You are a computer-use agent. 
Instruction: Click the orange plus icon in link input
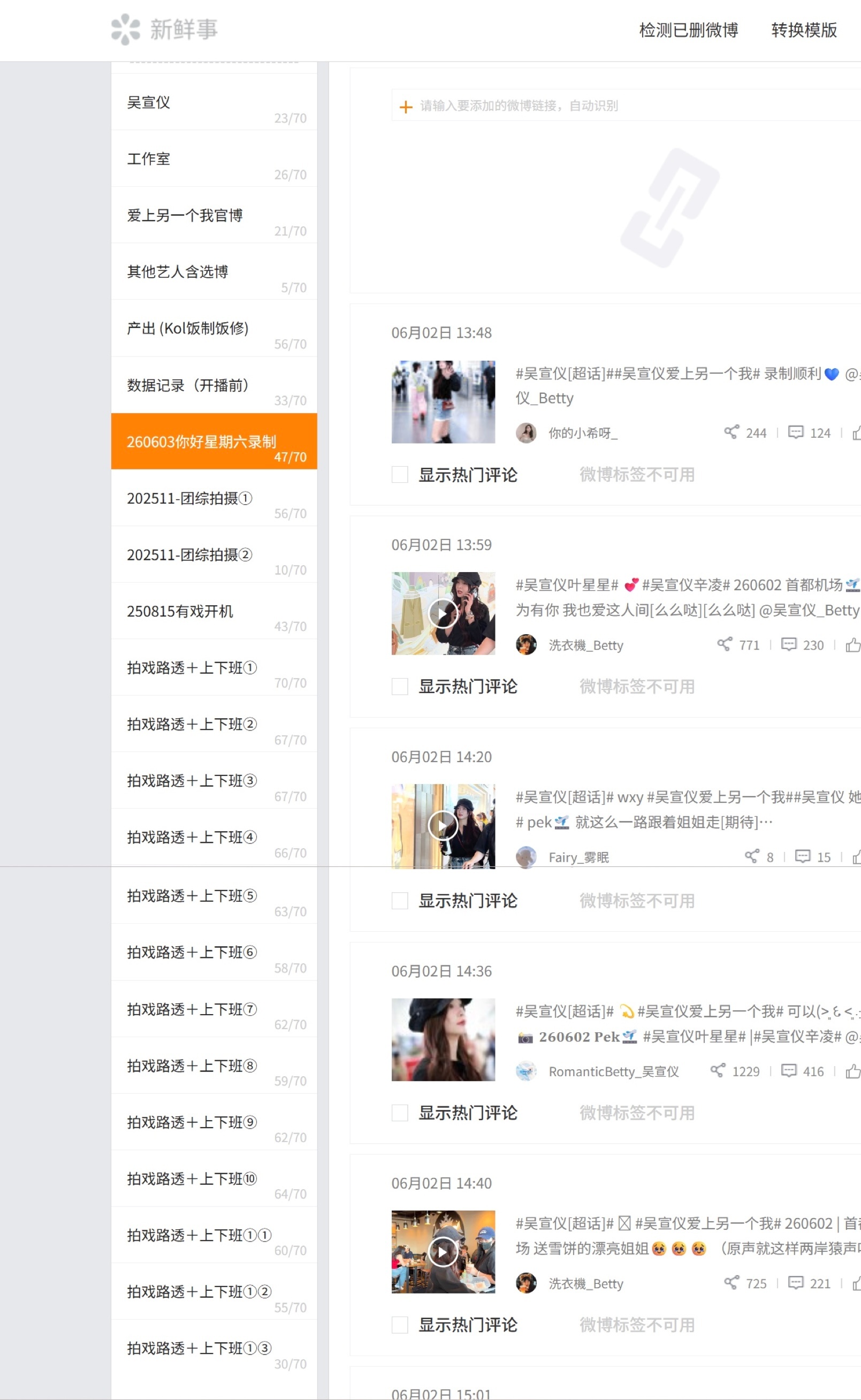(x=406, y=106)
